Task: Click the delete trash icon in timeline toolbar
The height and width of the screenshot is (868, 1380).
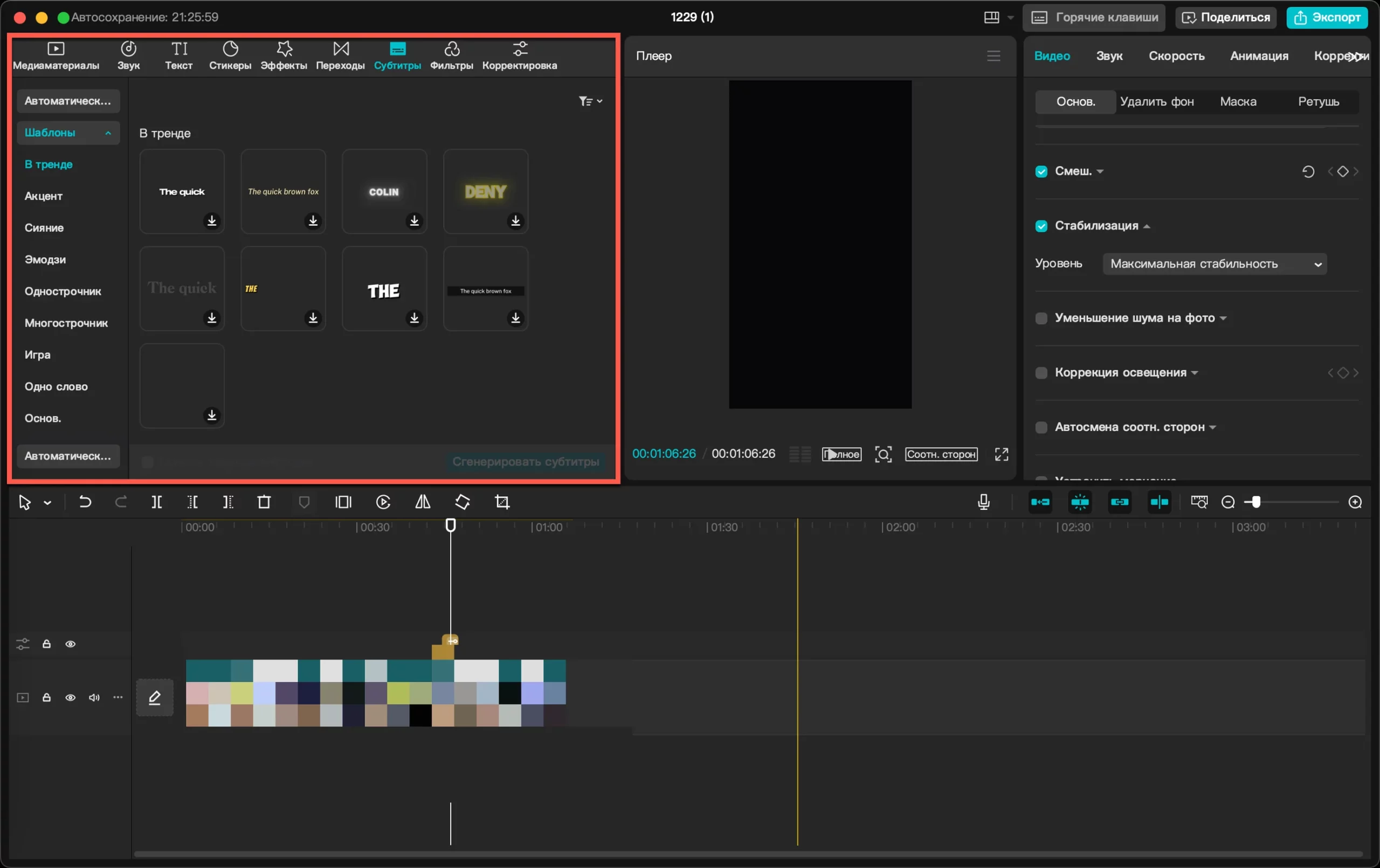Action: tap(264, 503)
